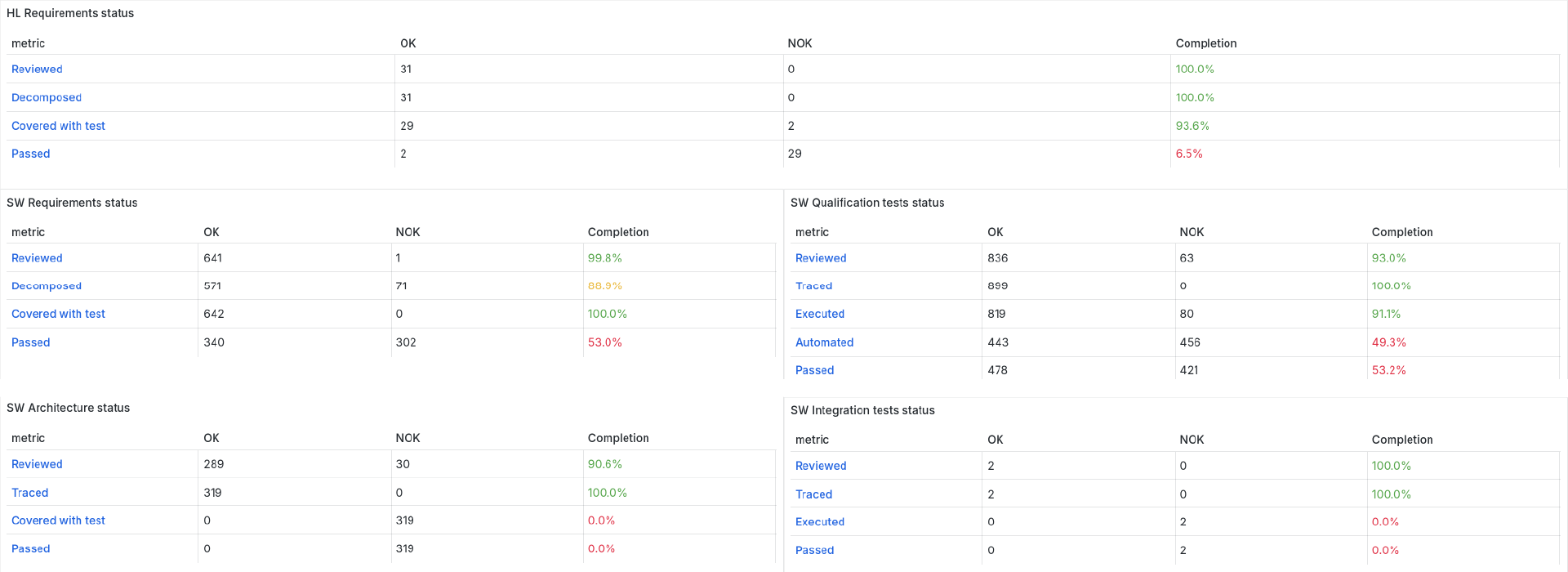Screen dimensions: 1568x572
Task: Select the OK value 478 in SW Qualification tests
Action: coord(997,370)
